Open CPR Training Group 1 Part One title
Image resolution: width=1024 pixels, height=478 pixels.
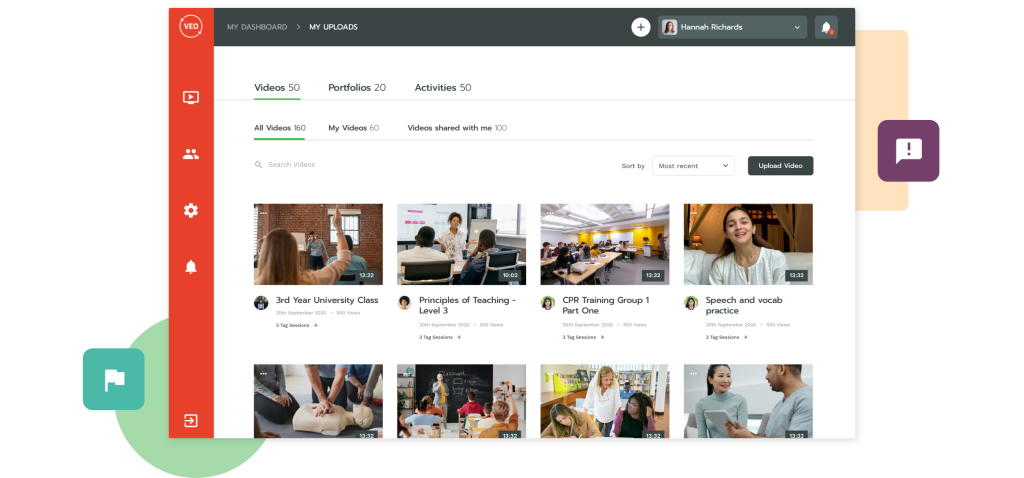(x=606, y=306)
